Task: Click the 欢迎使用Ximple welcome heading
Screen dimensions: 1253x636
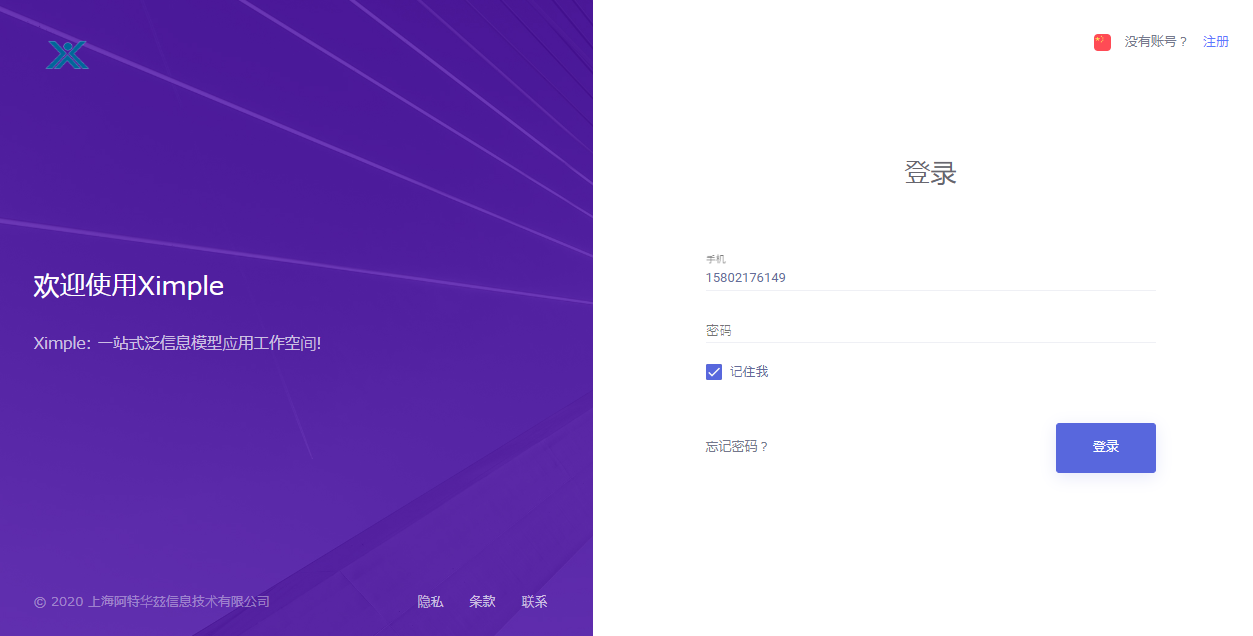Action: (129, 286)
